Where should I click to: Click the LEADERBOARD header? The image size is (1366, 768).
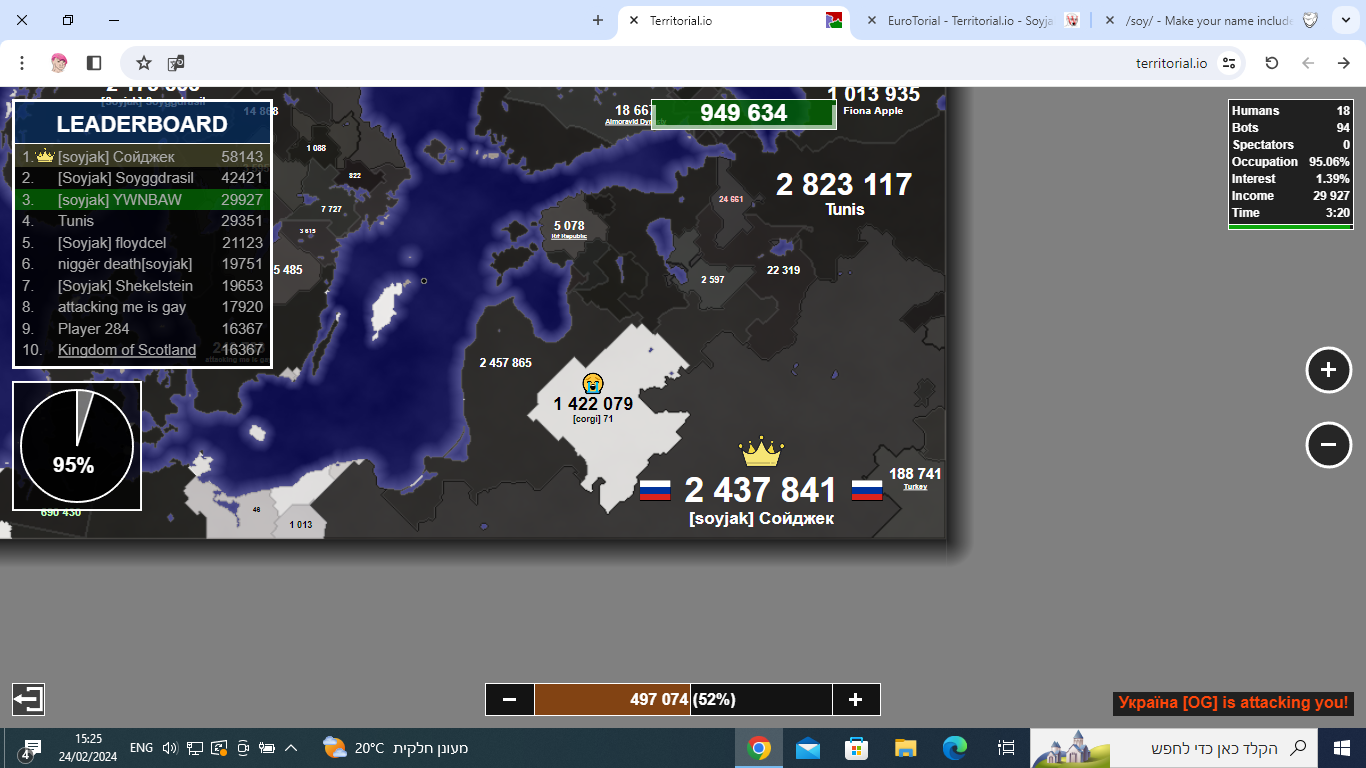point(142,124)
